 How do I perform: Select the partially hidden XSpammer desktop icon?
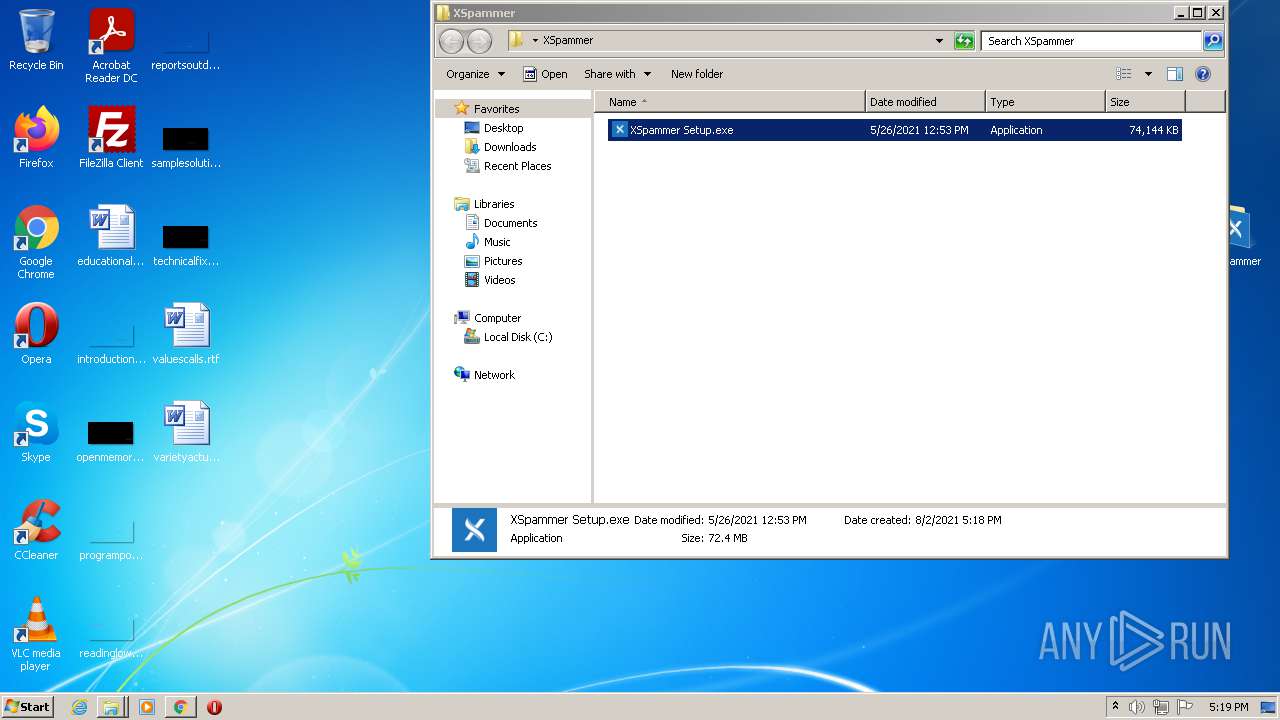[1244, 236]
